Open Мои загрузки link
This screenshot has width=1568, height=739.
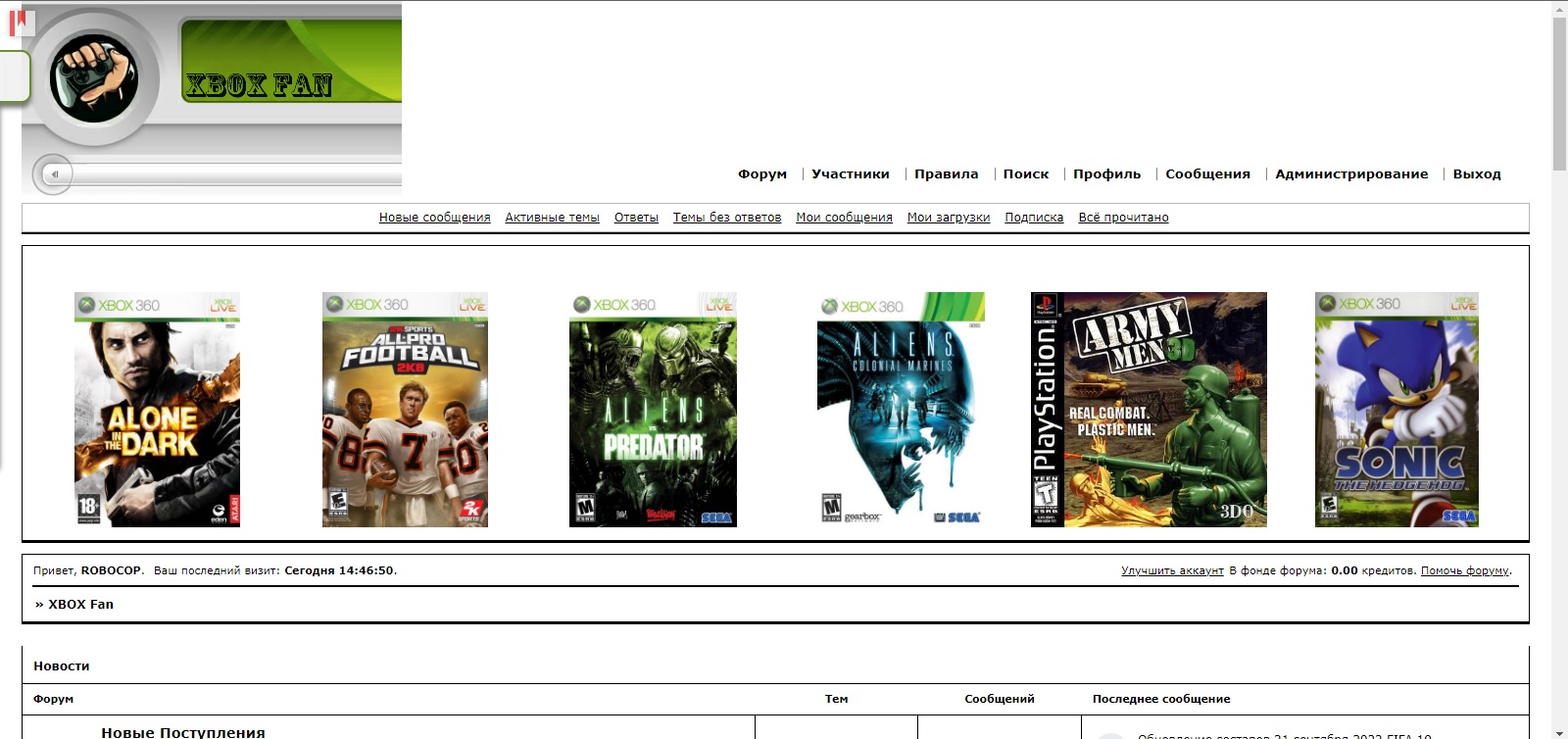point(949,218)
